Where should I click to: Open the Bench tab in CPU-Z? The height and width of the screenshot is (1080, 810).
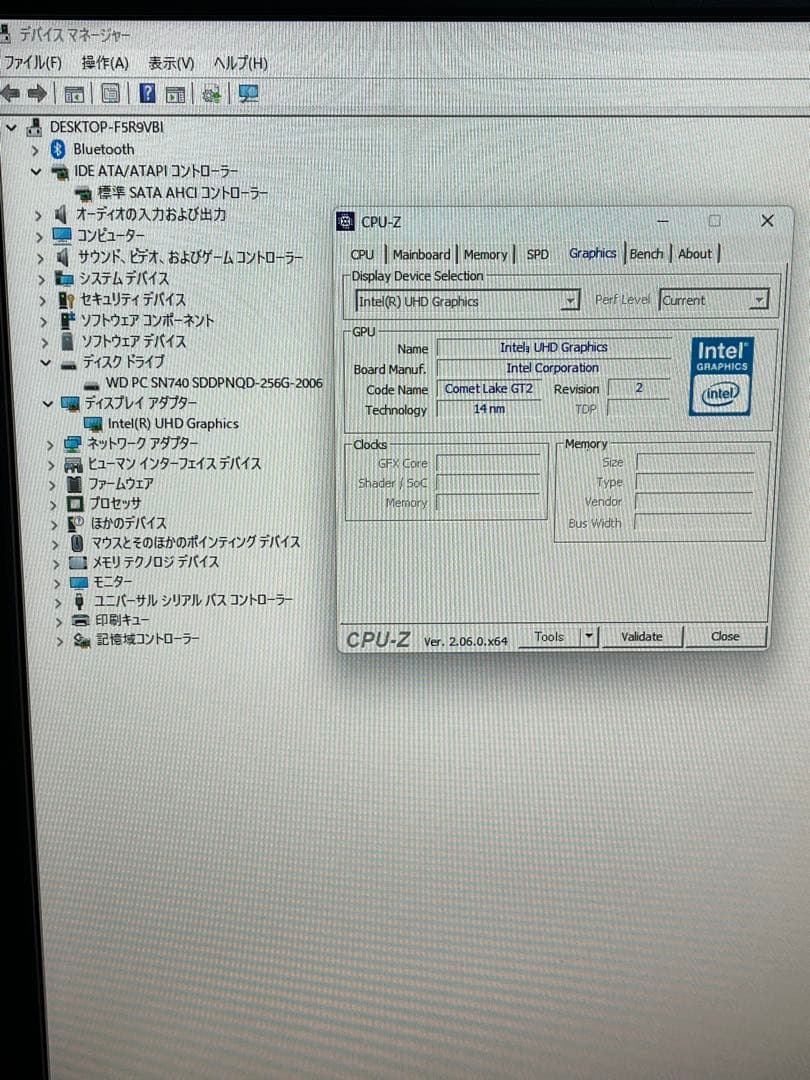pos(646,254)
